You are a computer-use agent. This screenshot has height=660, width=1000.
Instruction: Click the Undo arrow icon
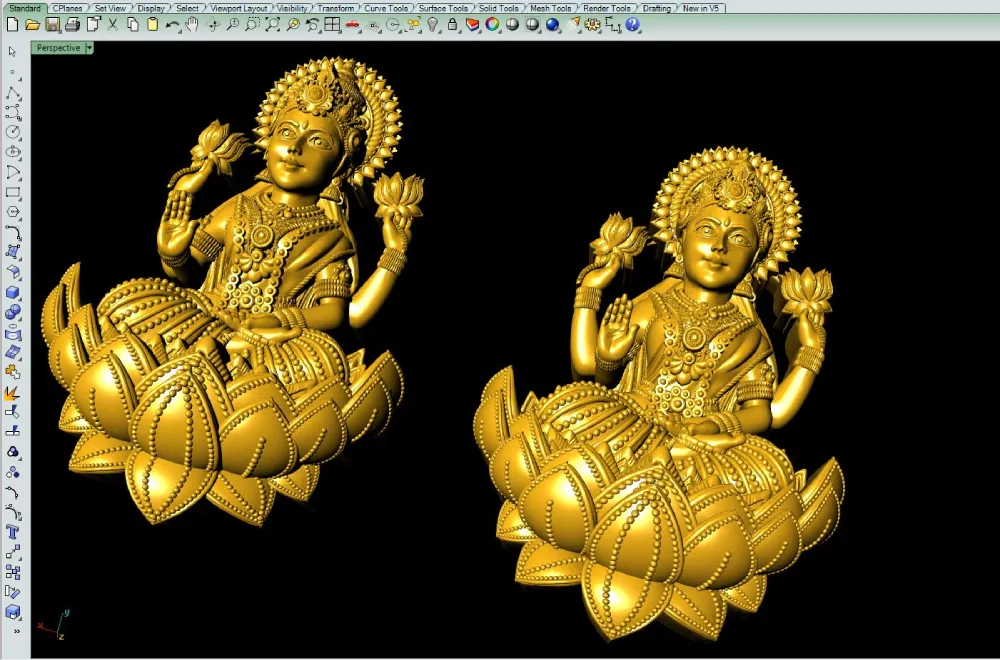click(x=172, y=25)
